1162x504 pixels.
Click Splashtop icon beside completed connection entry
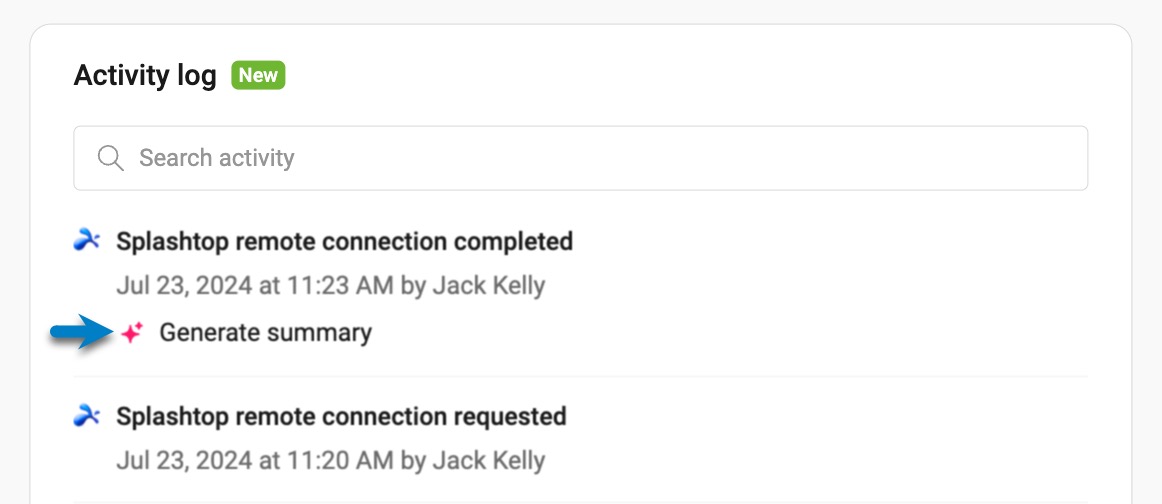87,240
